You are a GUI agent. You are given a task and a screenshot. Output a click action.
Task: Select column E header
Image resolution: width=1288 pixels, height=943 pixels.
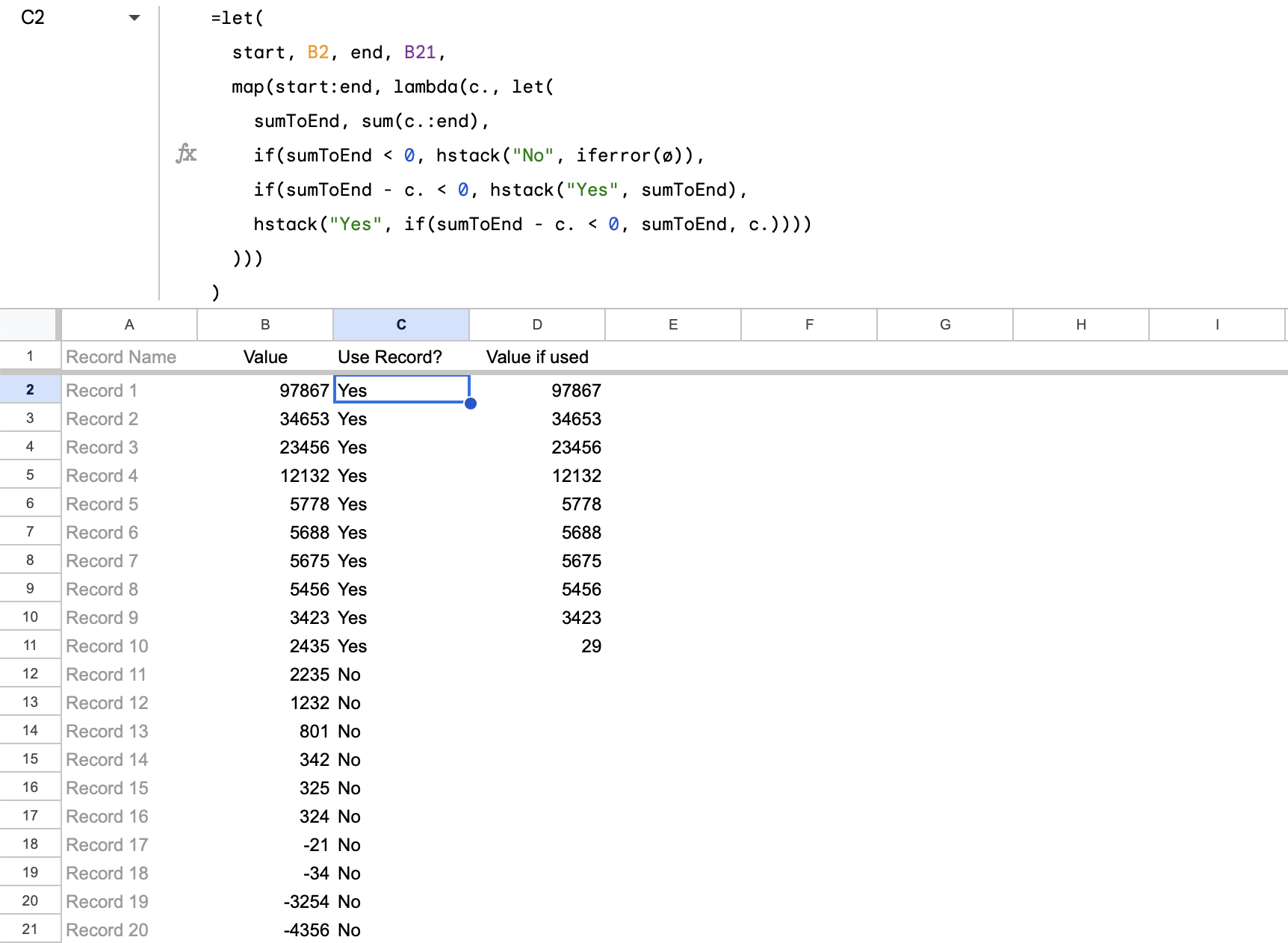tap(673, 324)
